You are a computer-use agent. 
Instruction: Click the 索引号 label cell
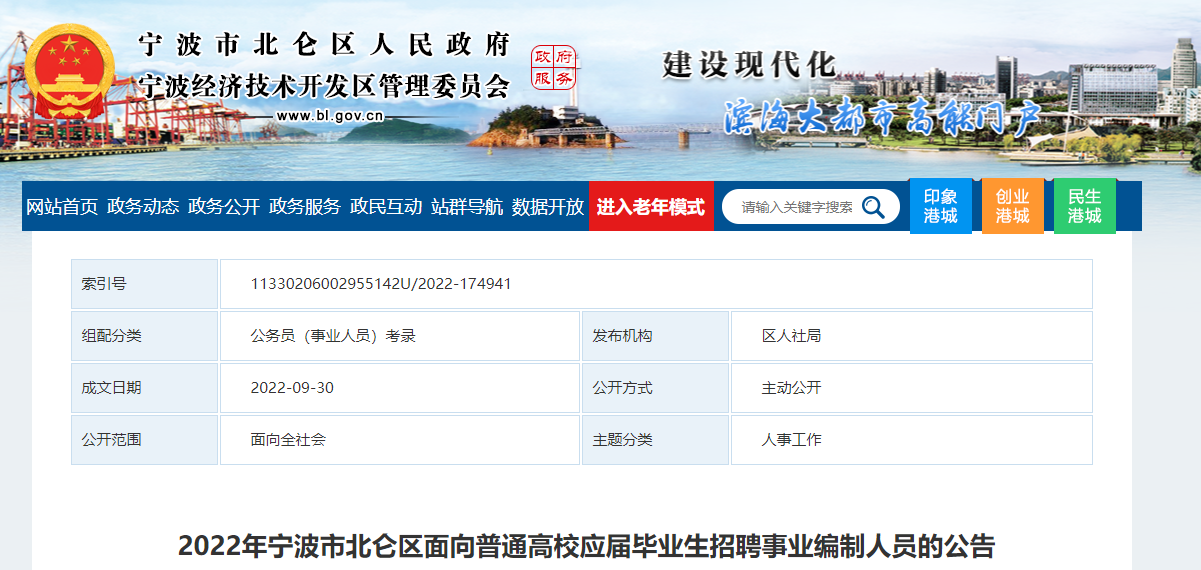pos(145,284)
